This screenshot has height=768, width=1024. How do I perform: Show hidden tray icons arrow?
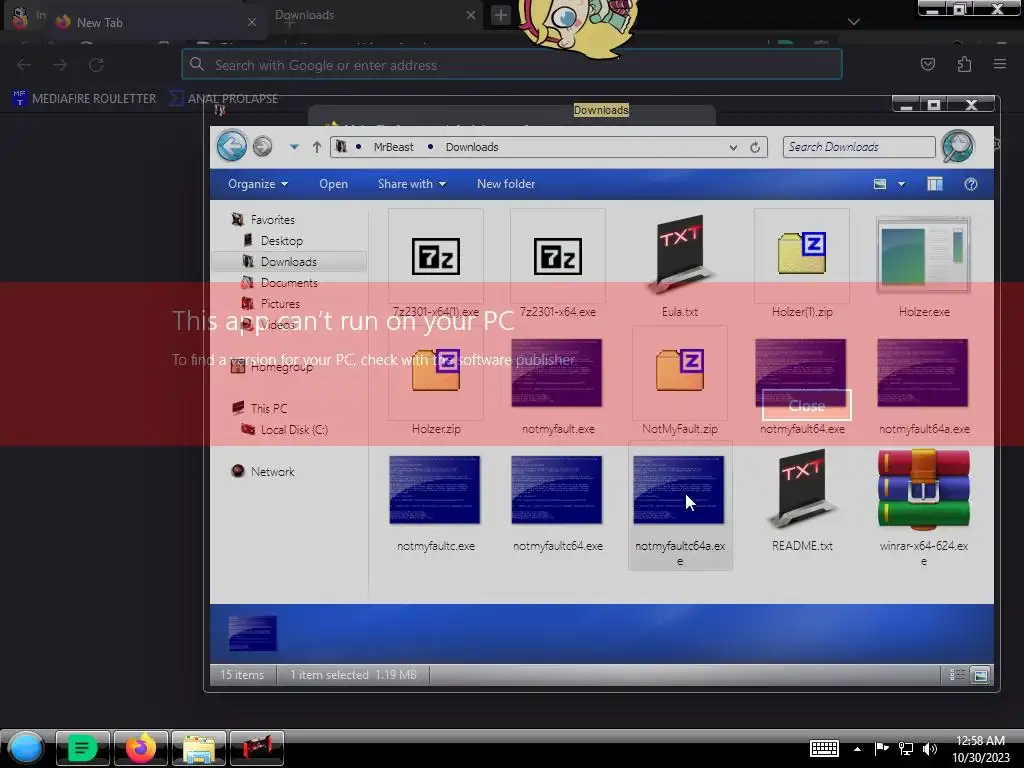tap(857, 749)
